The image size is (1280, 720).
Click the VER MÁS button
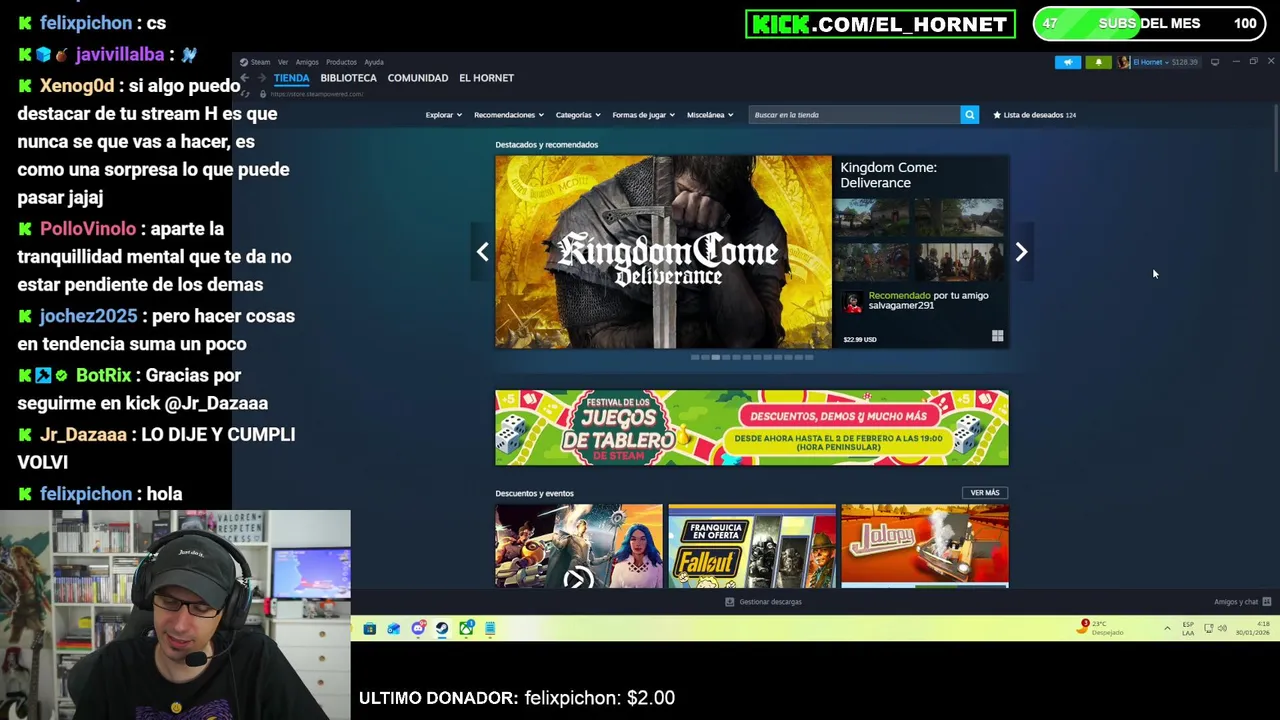985,493
